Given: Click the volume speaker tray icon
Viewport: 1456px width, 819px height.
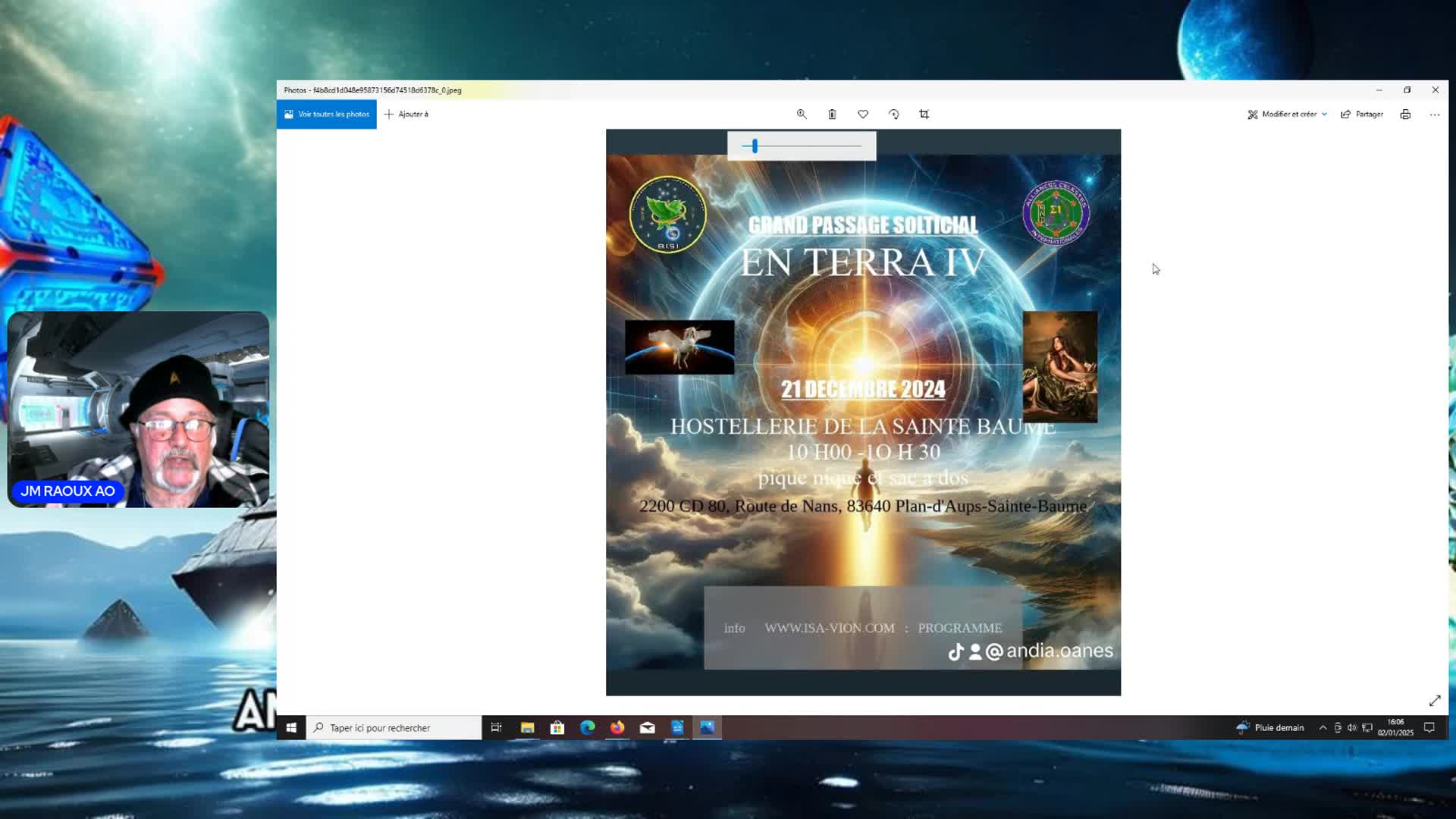Looking at the screenshot, I should 1352,727.
